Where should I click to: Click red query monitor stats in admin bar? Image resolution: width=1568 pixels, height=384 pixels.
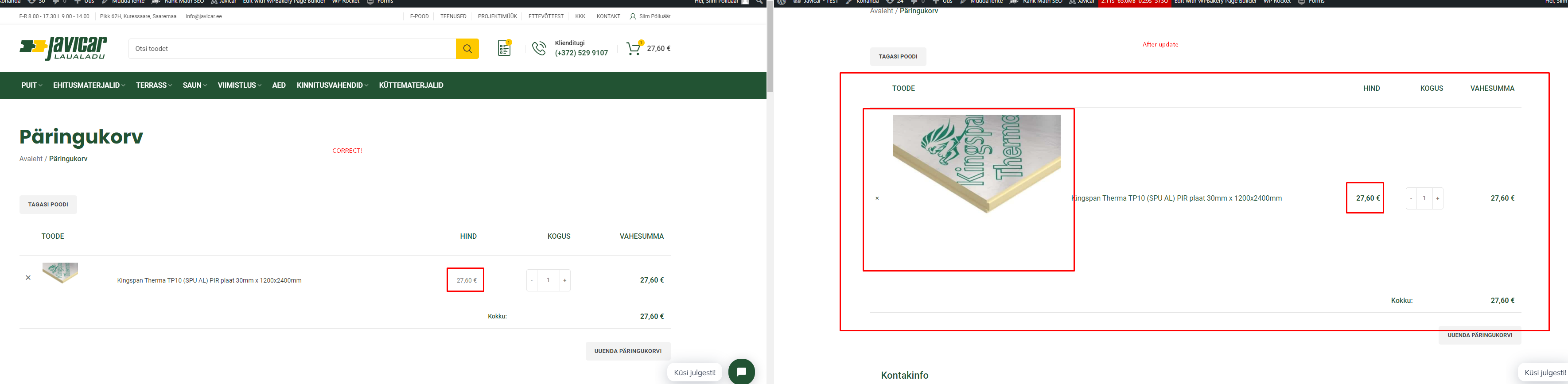(1135, 2)
